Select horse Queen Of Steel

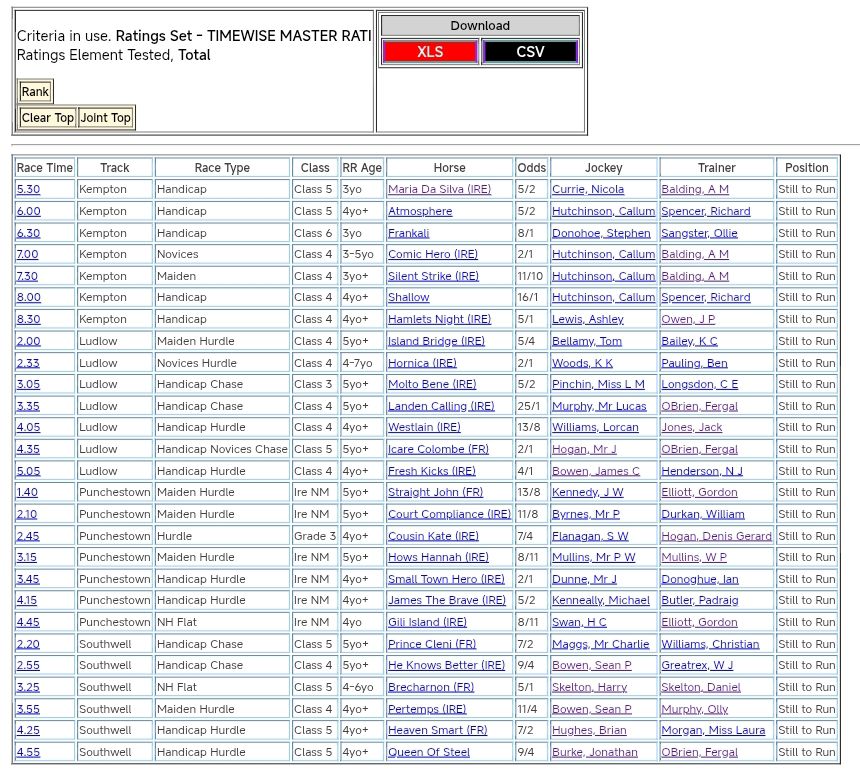428,752
